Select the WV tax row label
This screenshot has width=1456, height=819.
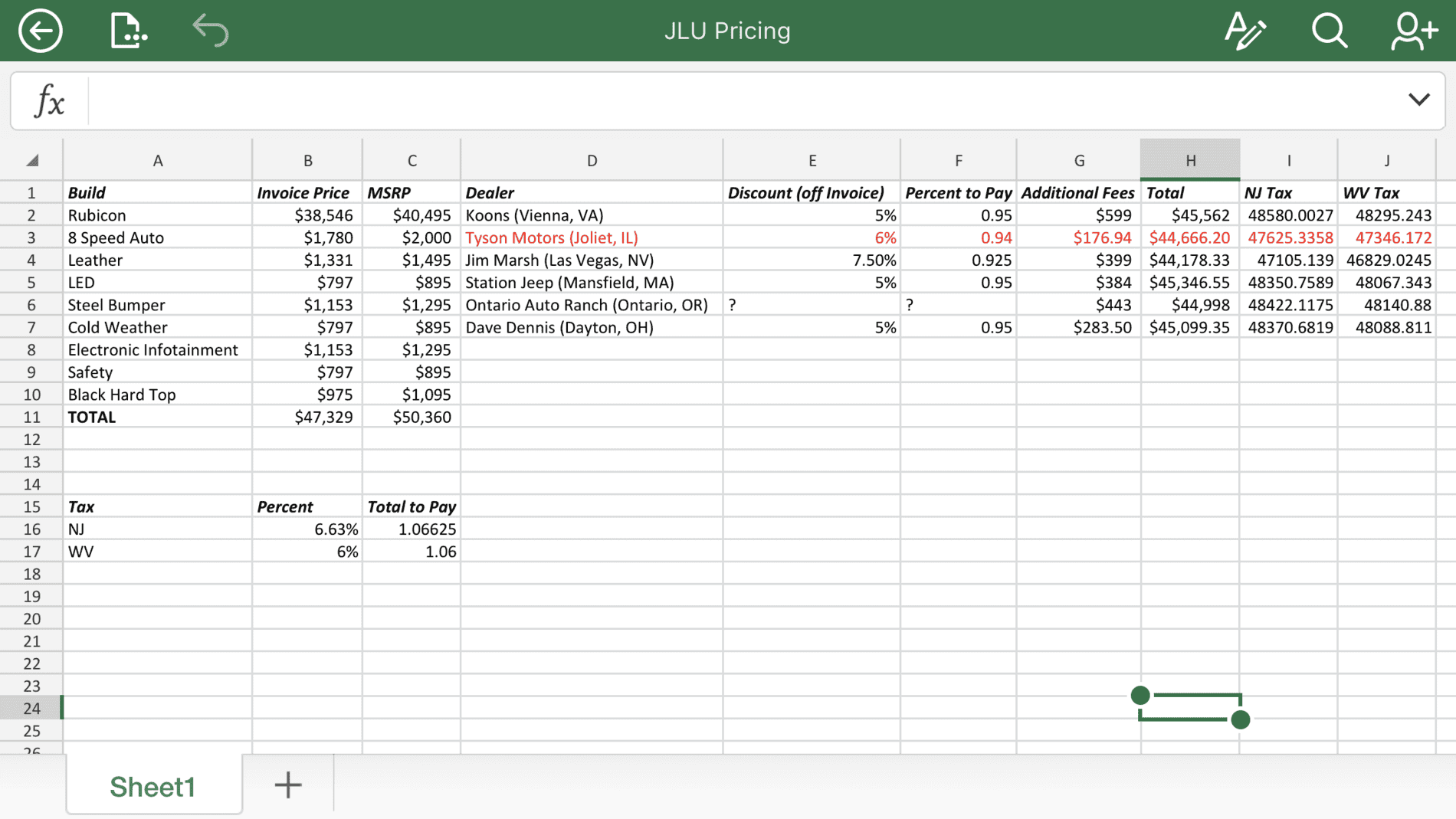(x=158, y=552)
